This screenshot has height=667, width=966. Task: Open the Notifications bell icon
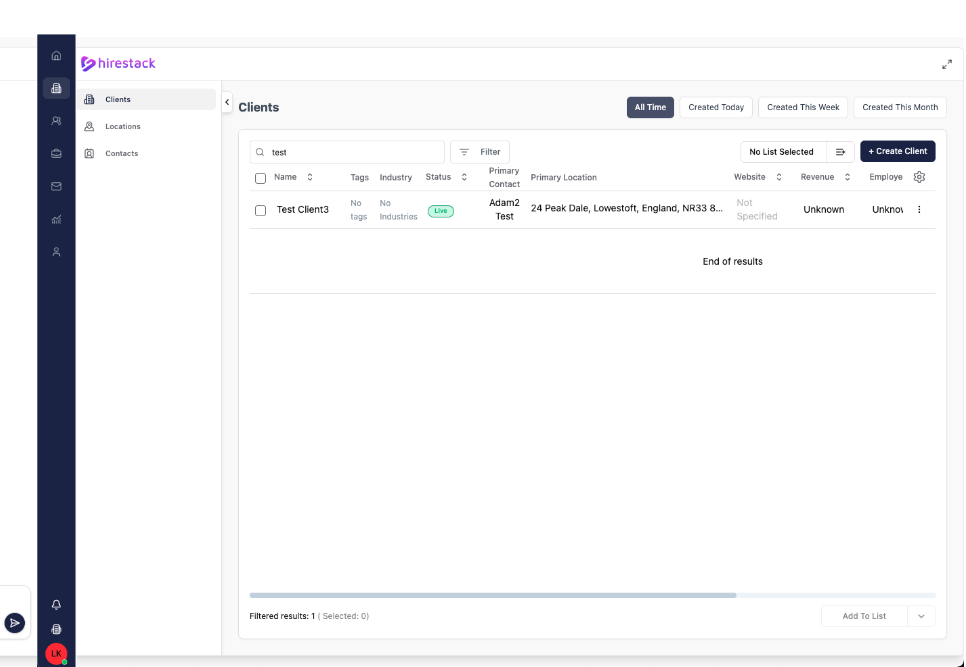[x=56, y=604]
